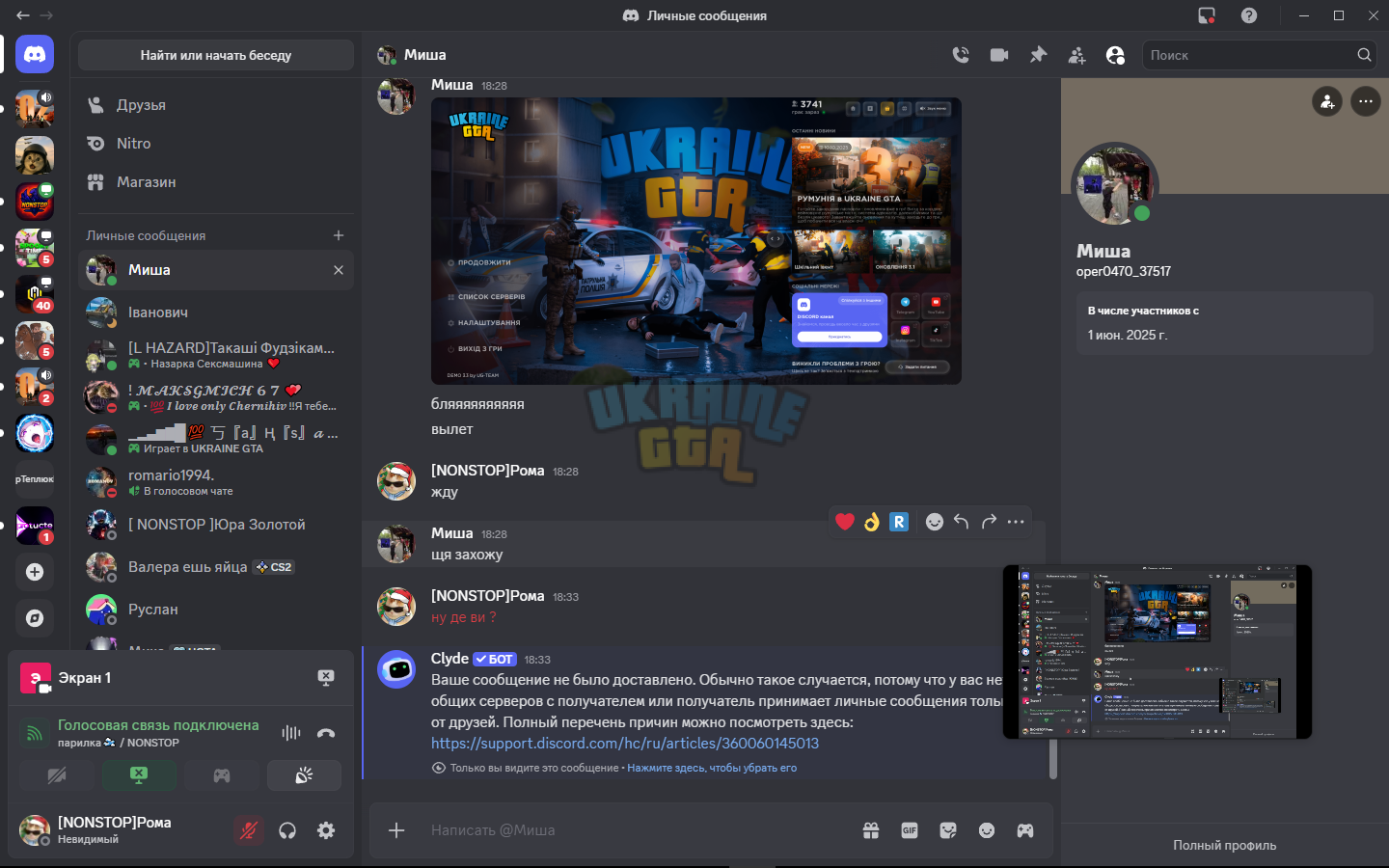Open noise suppression settings icon

(x=291, y=733)
